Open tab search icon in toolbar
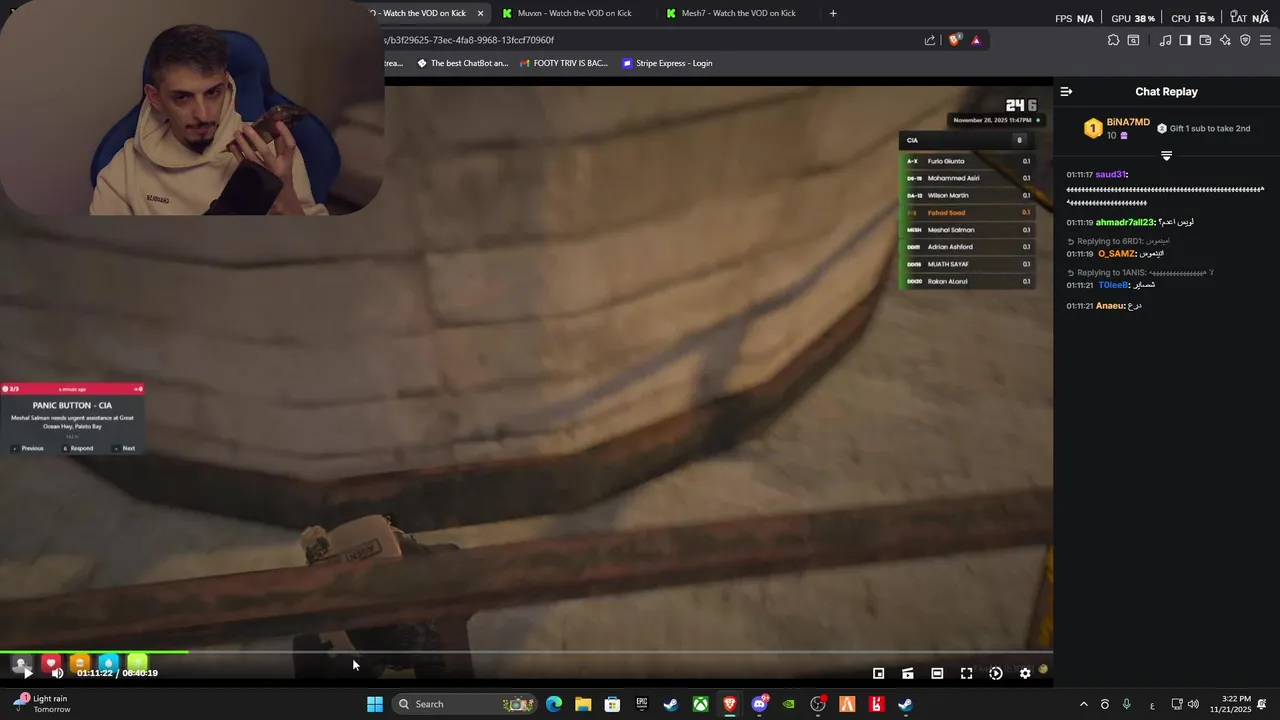The width and height of the screenshot is (1280, 720). point(1133,40)
